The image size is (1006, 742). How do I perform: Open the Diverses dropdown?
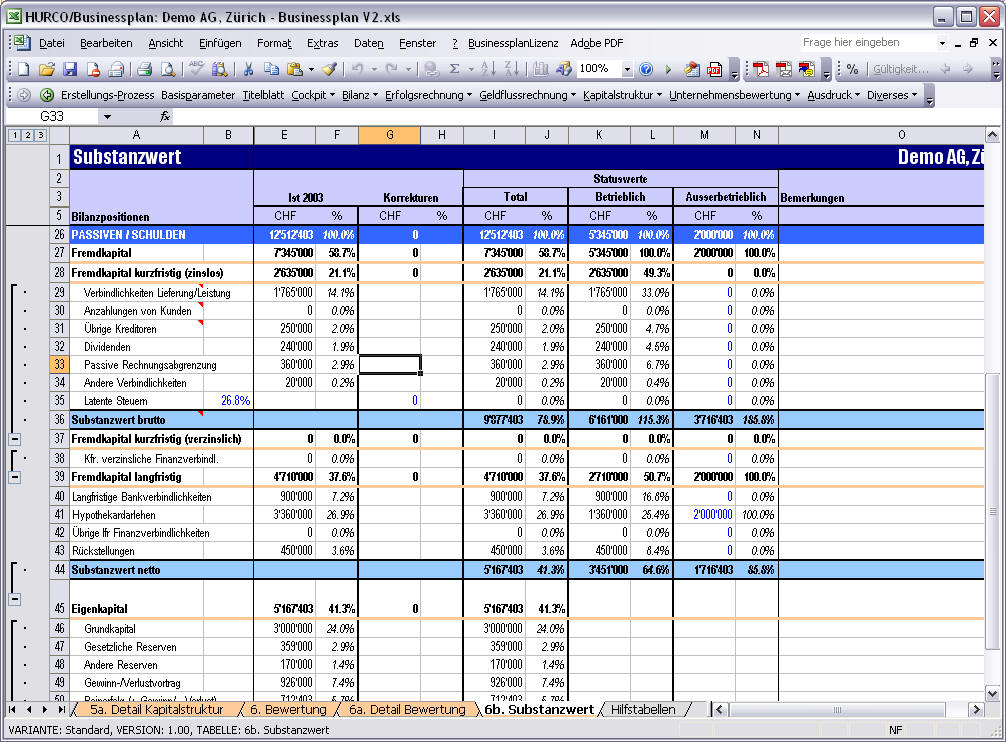point(892,95)
